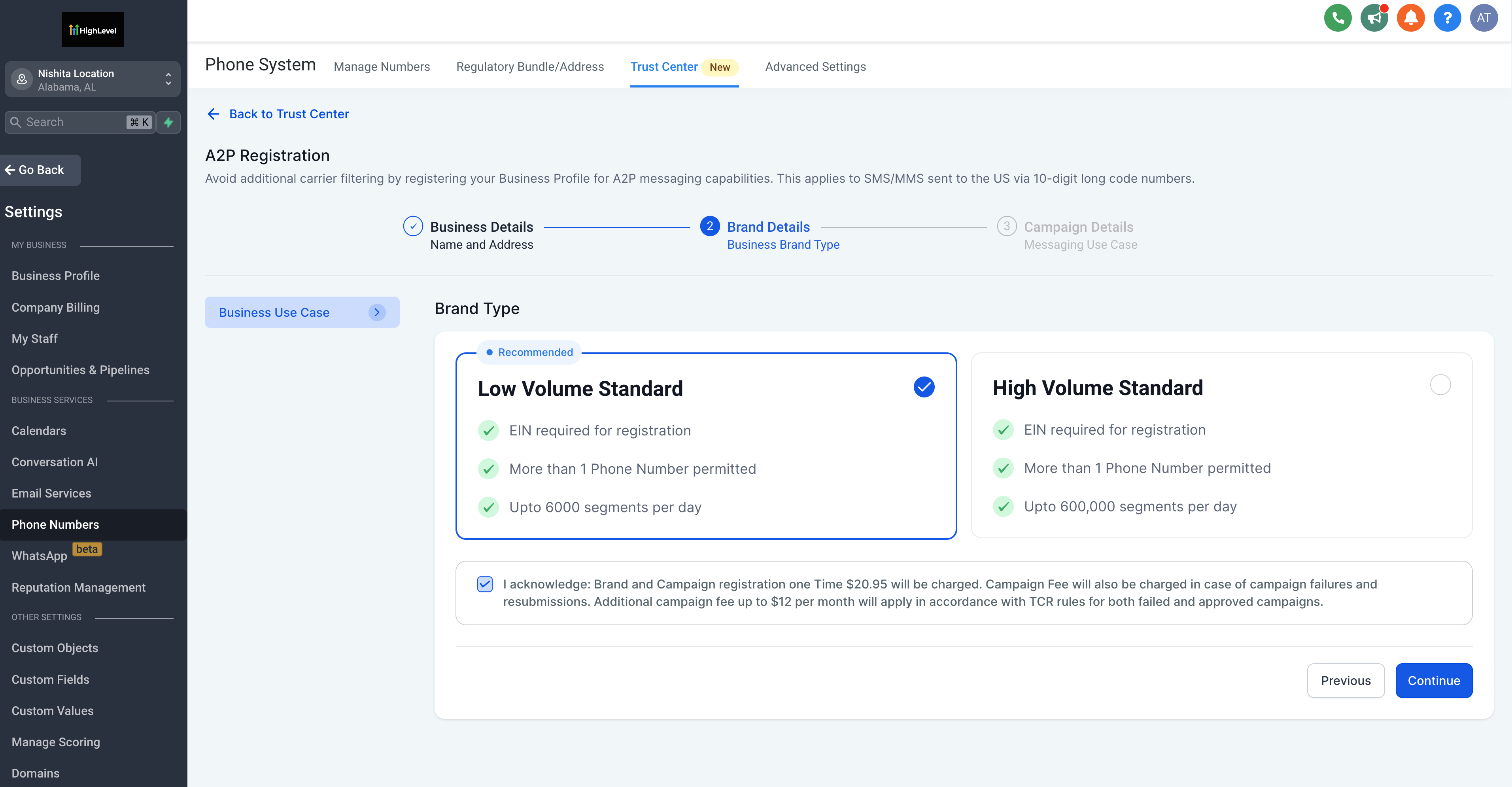The height and width of the screenshot is (787, 1512).
Task: Select the Low Volume Standard option
Action: [x=923, y=387]
